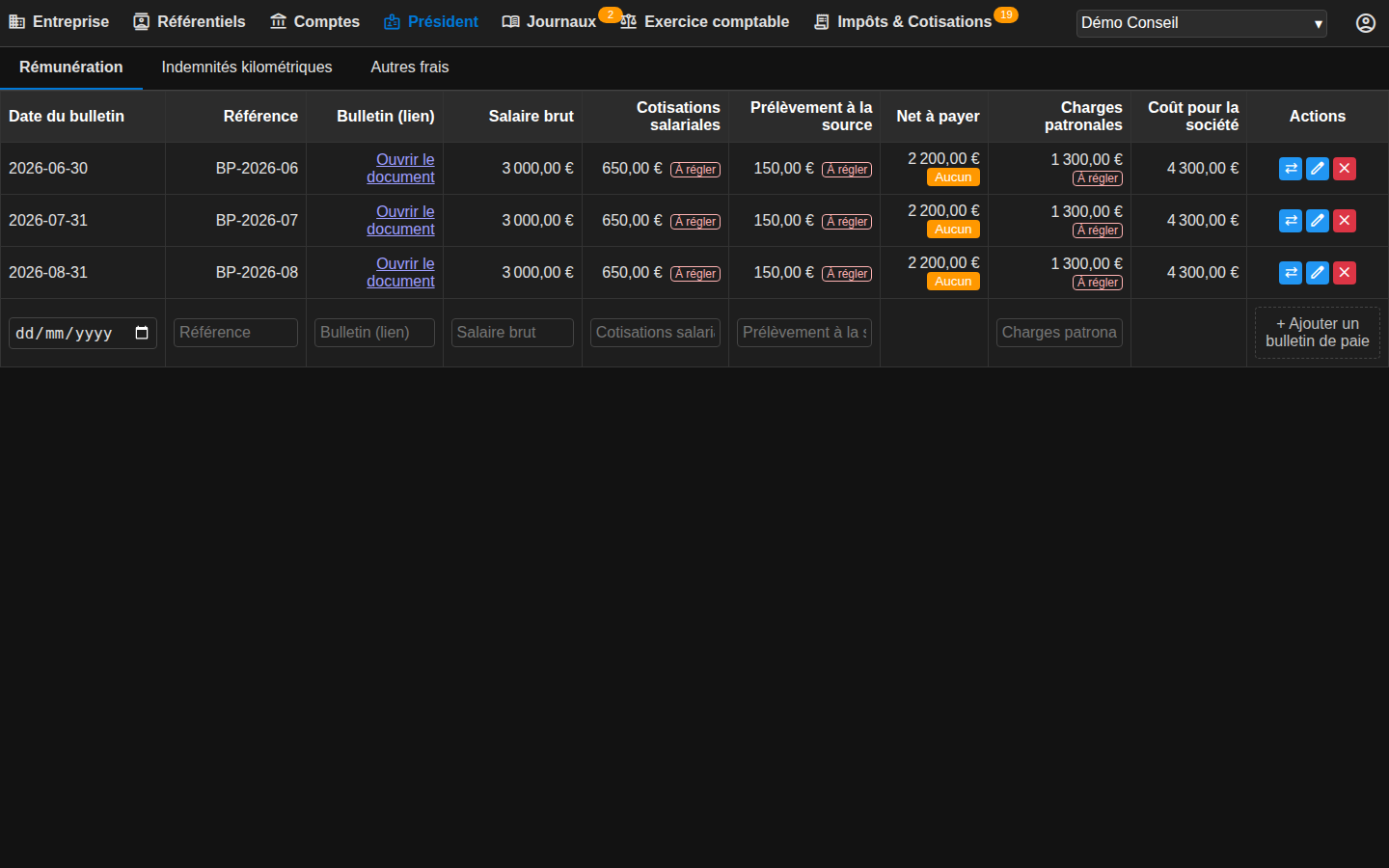Open the Exercice comptable menu
The image size is (1389, 868).
704,22
